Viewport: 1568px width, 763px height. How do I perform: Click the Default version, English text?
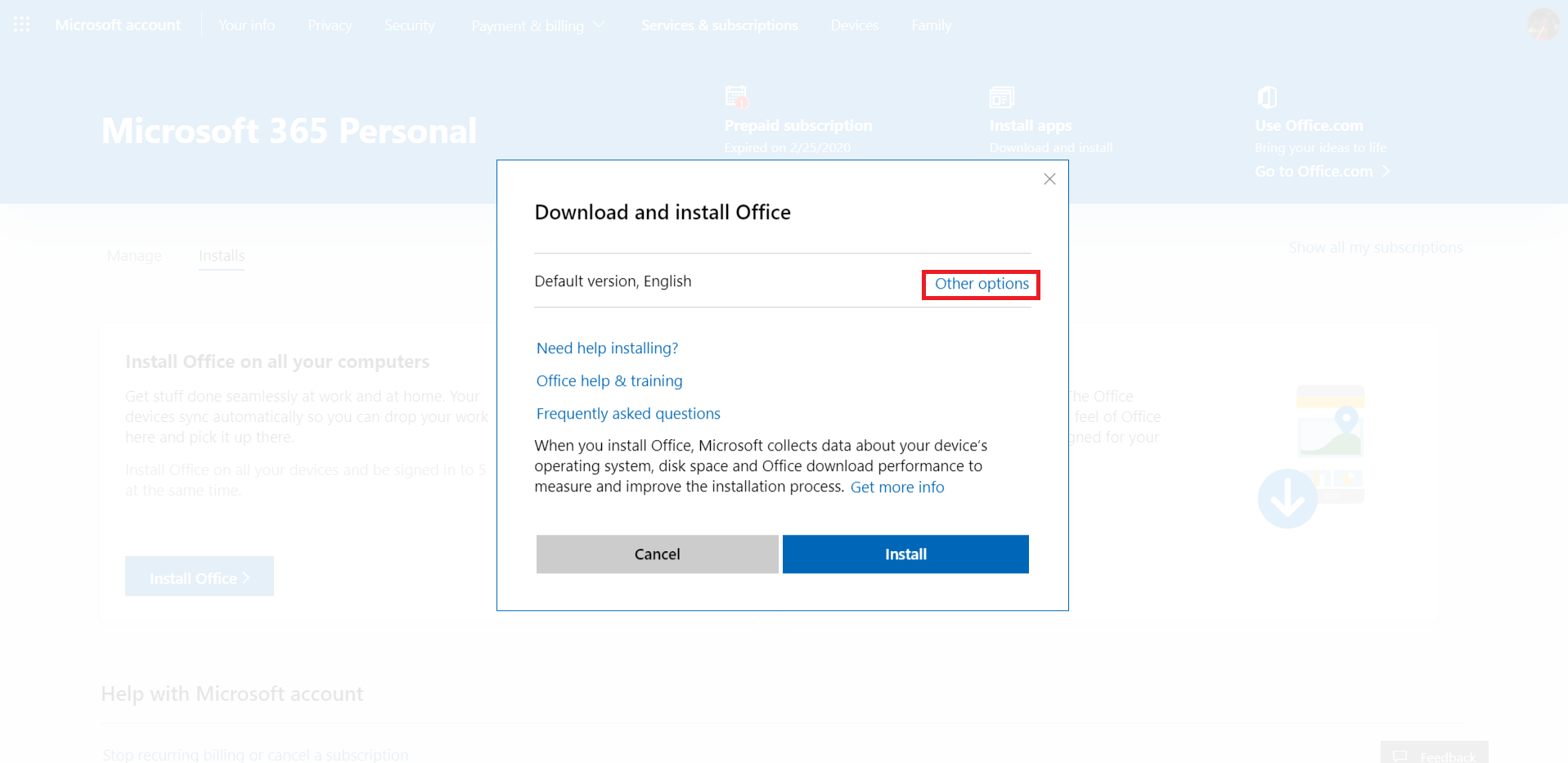pos(613,281)
